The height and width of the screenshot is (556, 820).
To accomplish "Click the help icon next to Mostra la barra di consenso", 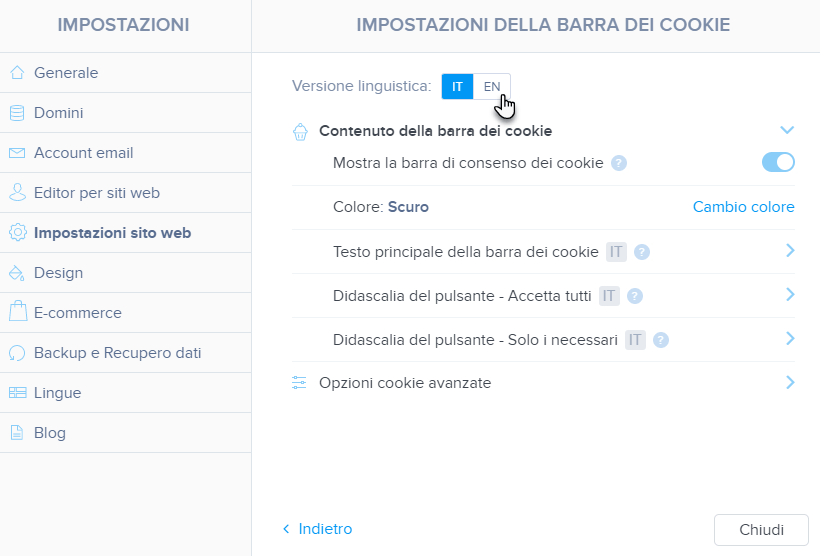I will pos(619,163).
